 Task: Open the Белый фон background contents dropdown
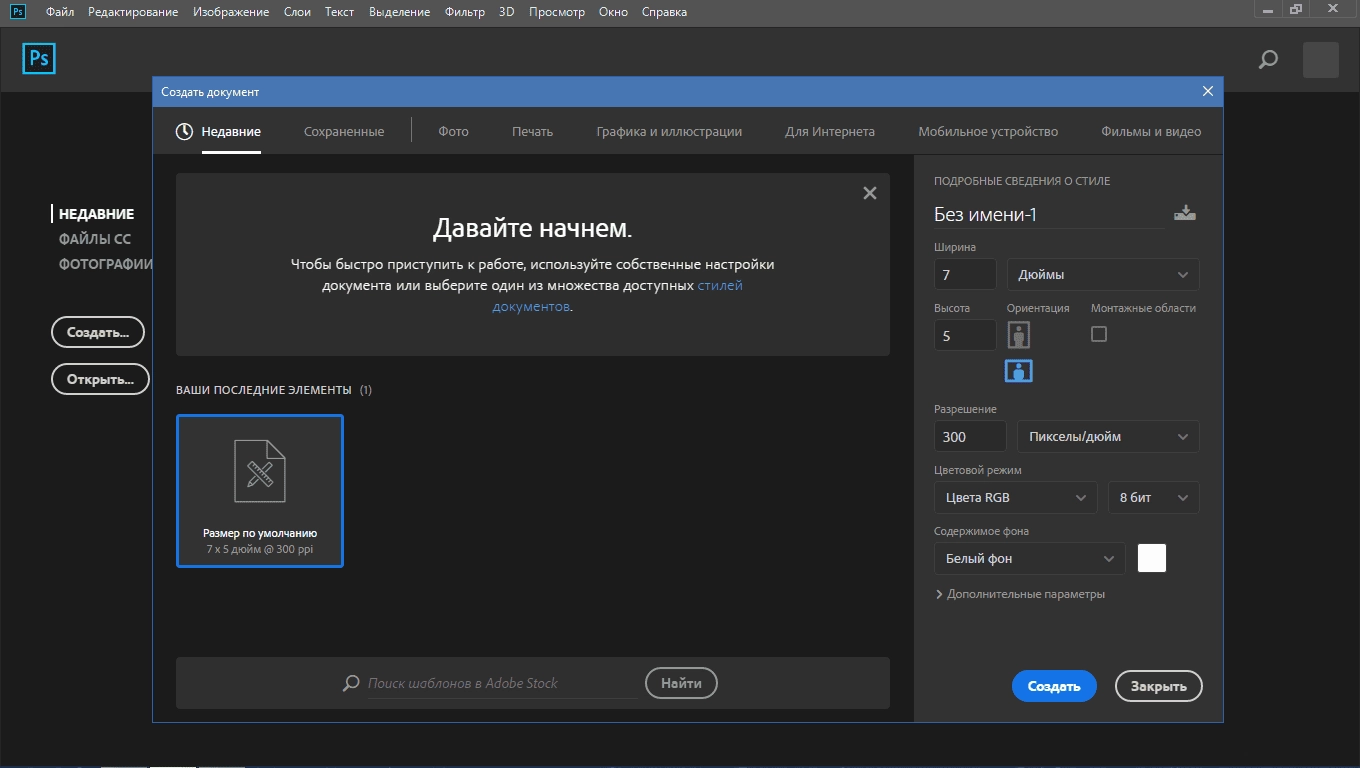1030,558
